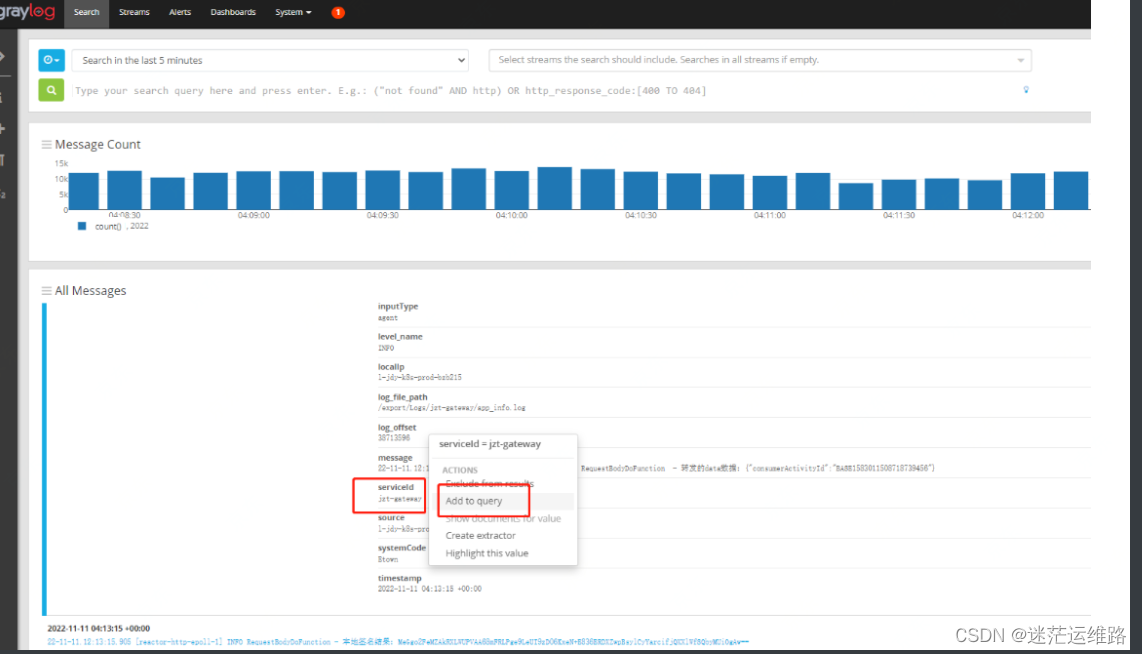Open the Message Count widget drag handle
Screen dimensions: 1142x654
[x=47, y=145]
